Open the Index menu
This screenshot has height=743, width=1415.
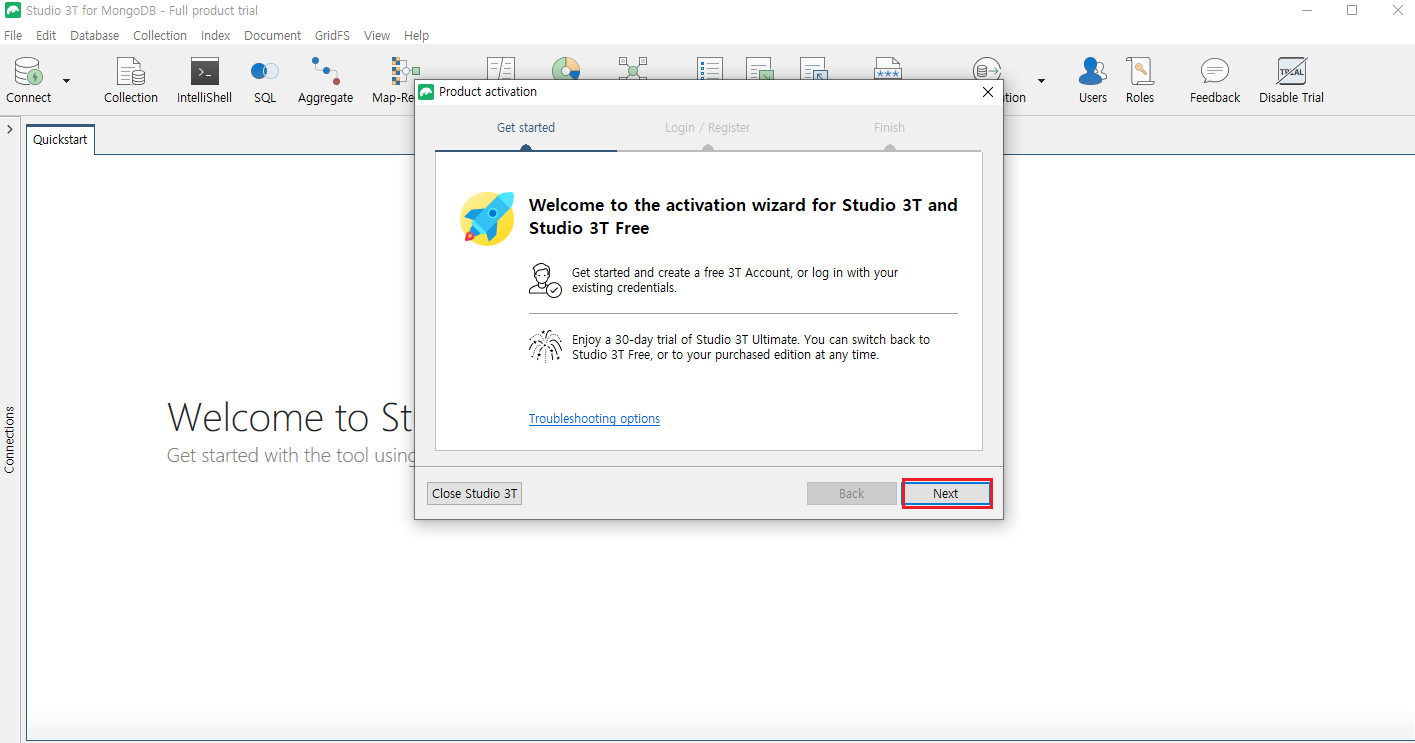(215, 35)
